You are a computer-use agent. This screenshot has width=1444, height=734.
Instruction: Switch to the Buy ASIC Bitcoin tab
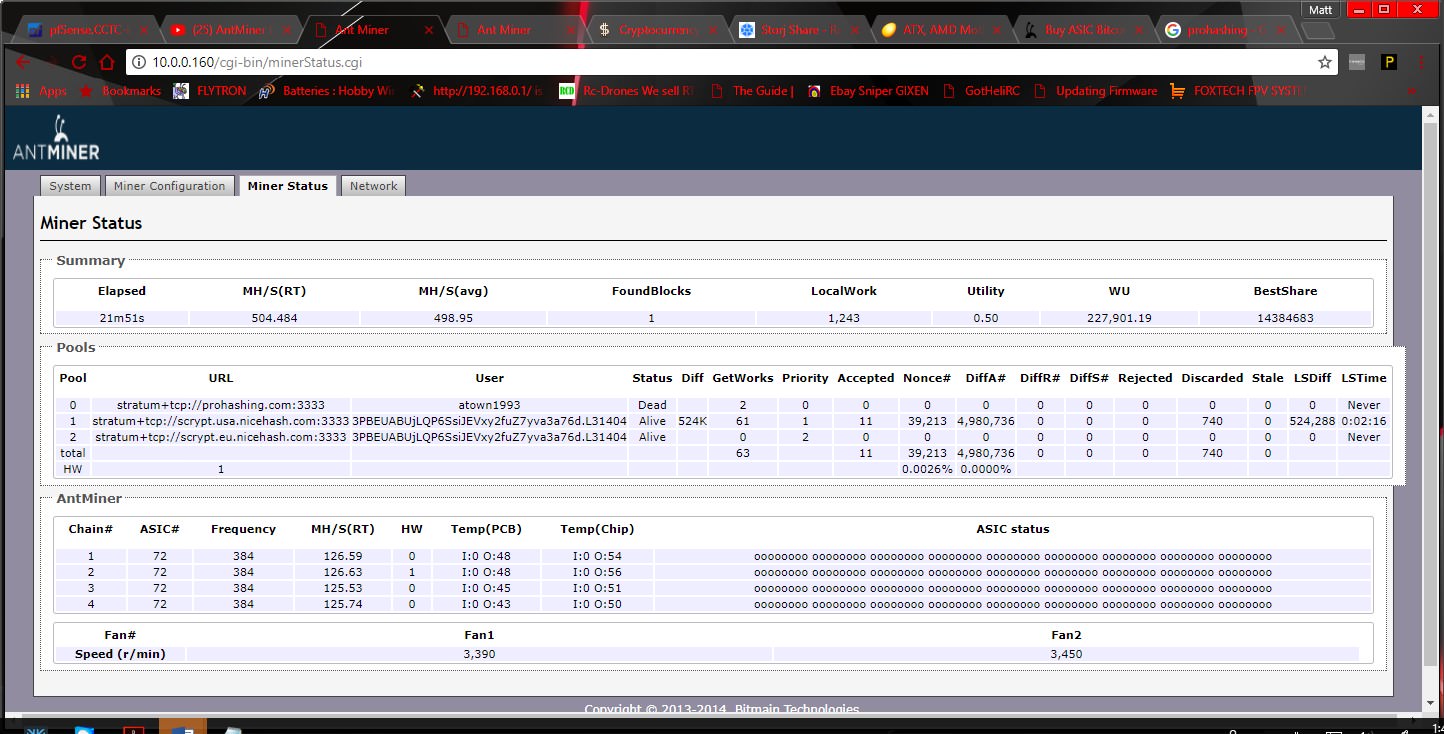(1086, 30)
